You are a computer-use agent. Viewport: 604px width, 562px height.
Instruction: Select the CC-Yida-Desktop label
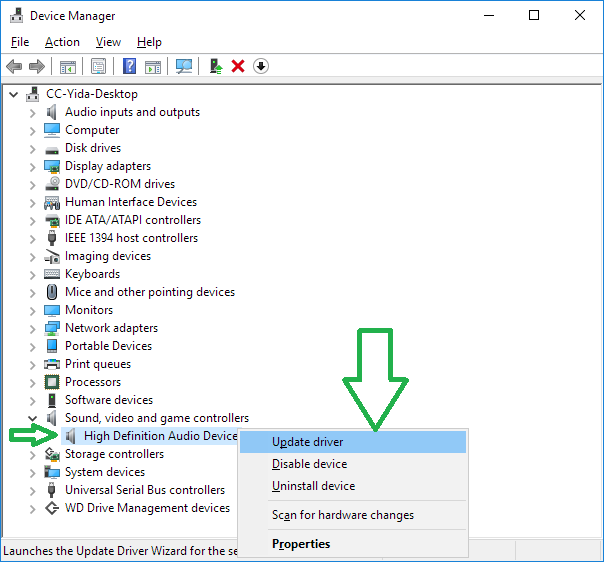pos(92,94)
